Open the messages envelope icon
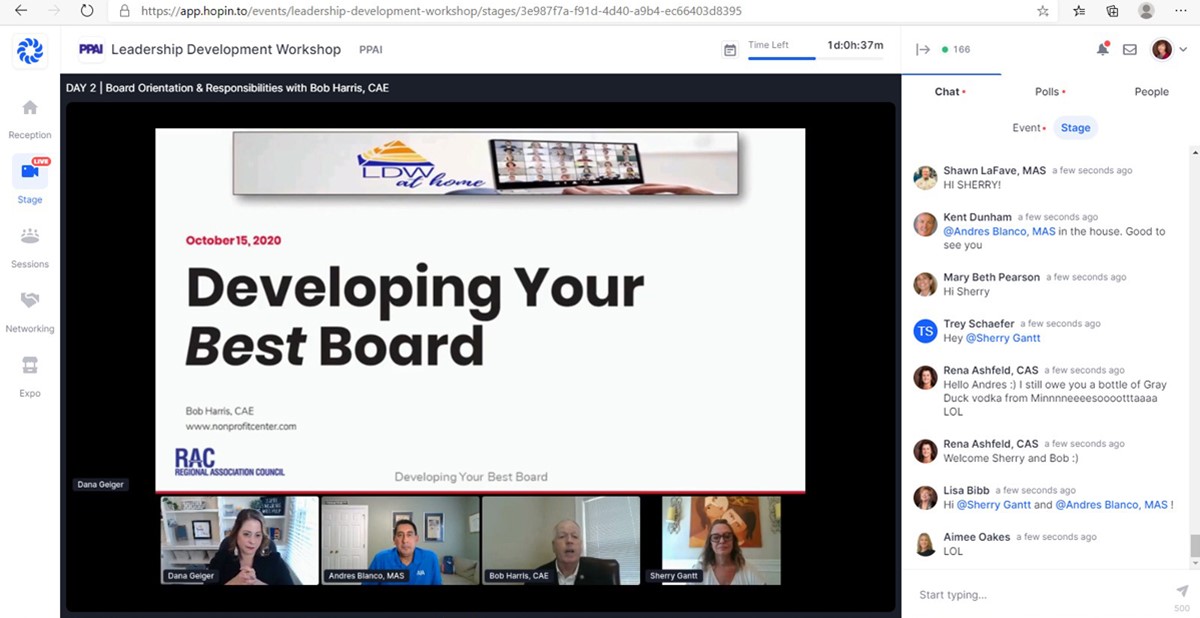This screenshot has height=618, width=1200. tap(1130, 49)
